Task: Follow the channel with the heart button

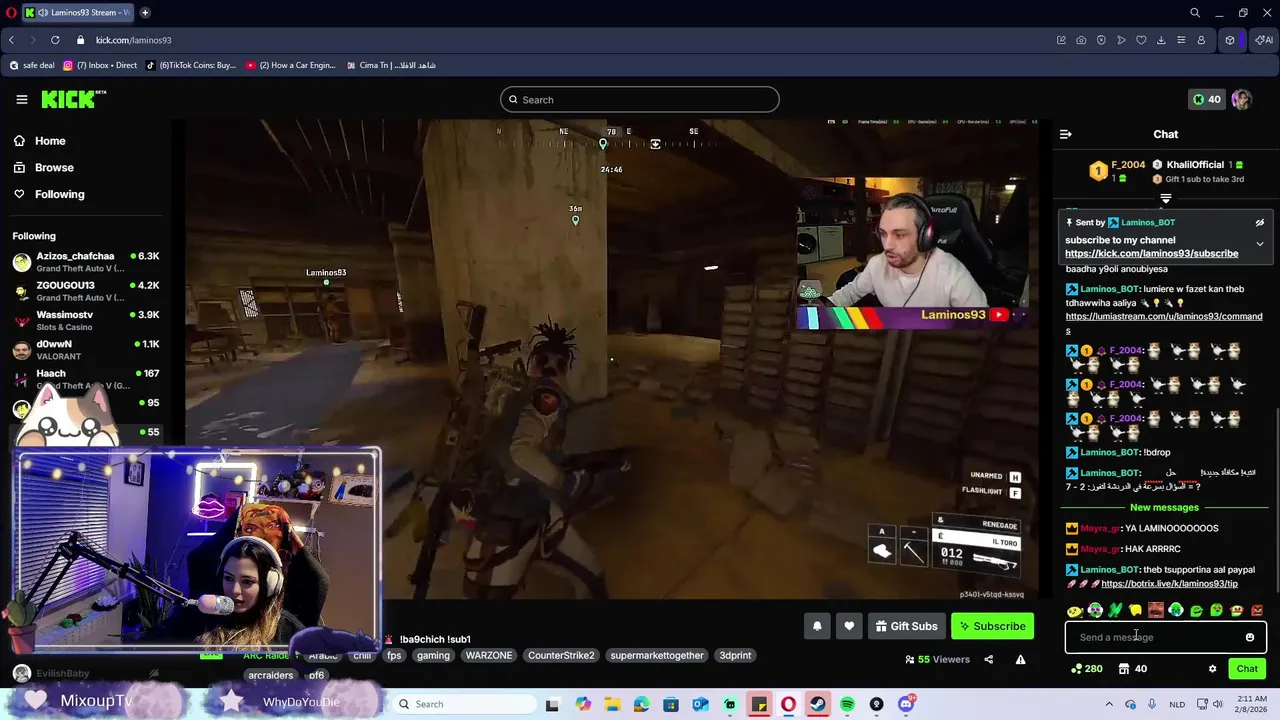Action: click(849, 627)
